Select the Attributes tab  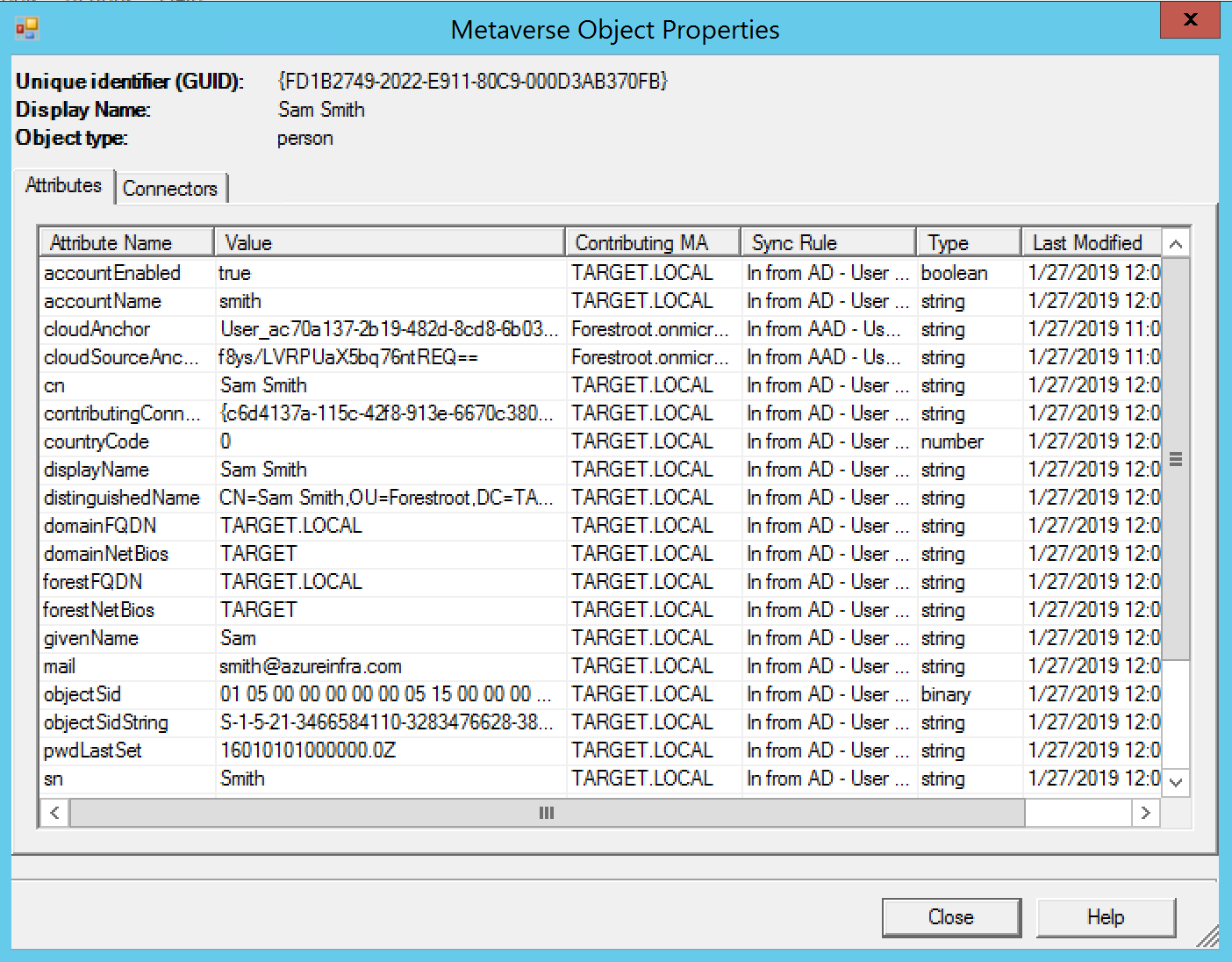pyautogui.click(x=62, y=185)
